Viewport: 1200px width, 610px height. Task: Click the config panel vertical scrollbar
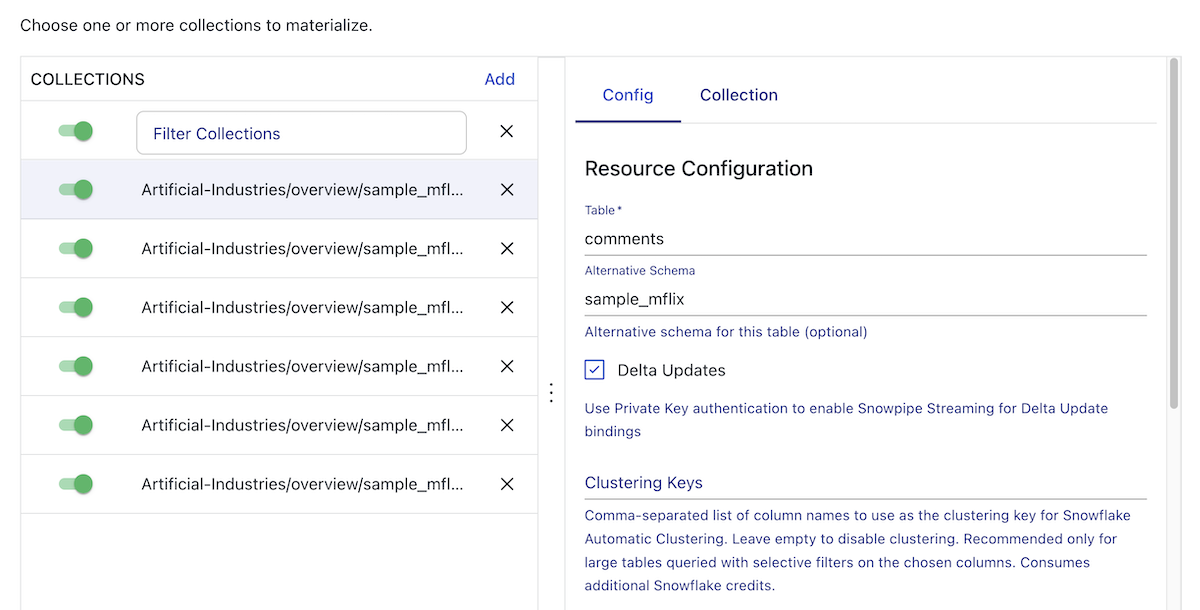point(1174,233)
